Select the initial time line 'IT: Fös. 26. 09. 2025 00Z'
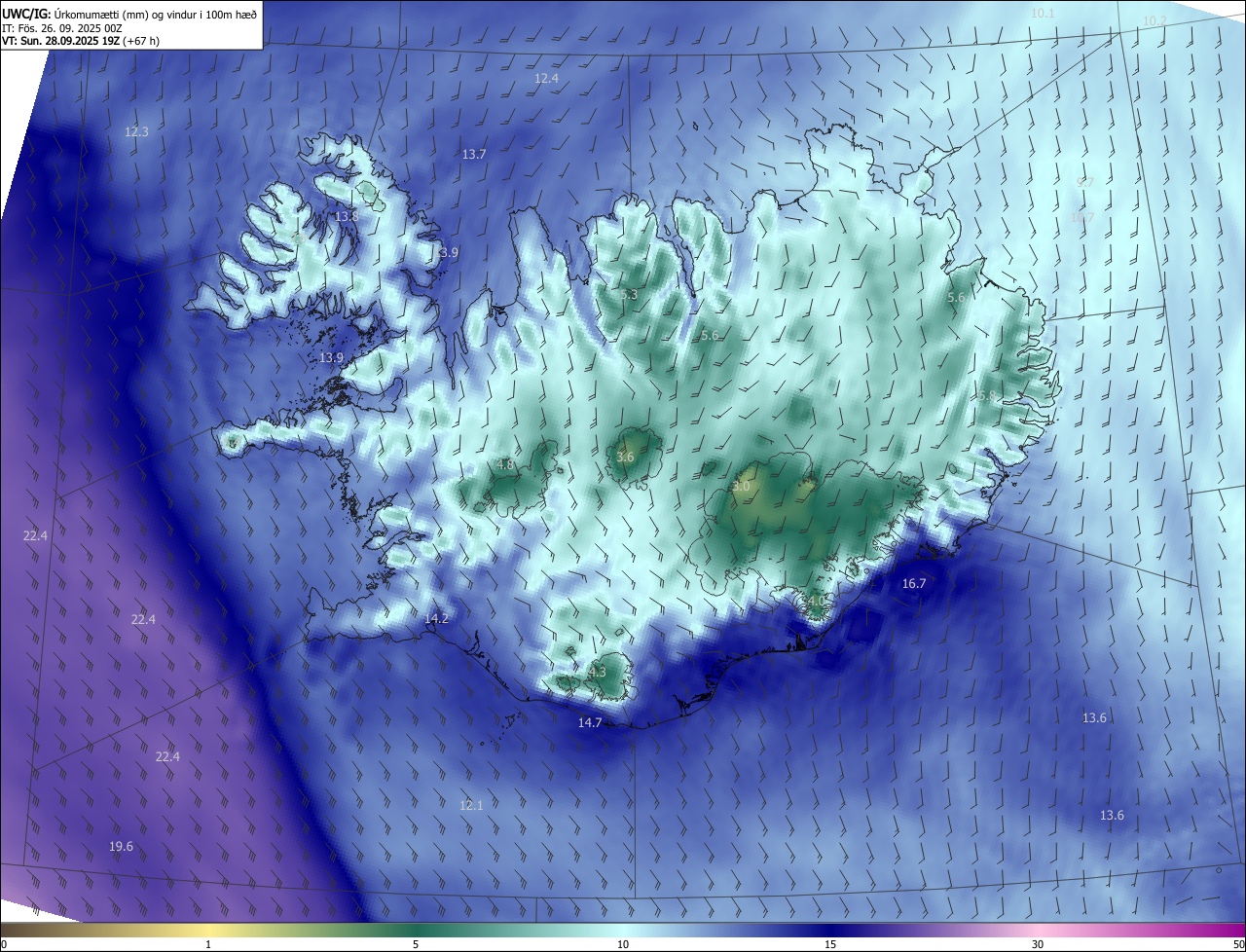 [62, 27]
